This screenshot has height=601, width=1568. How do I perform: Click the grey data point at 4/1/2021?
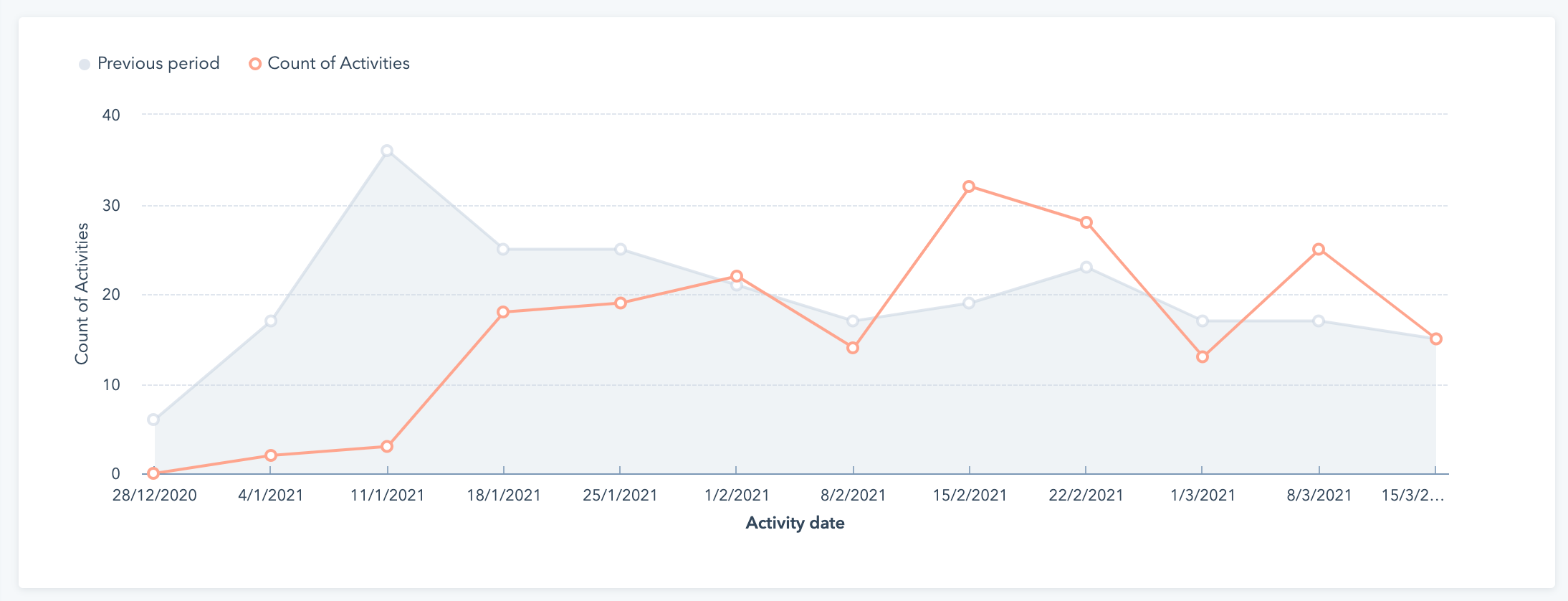coord(271,321)
